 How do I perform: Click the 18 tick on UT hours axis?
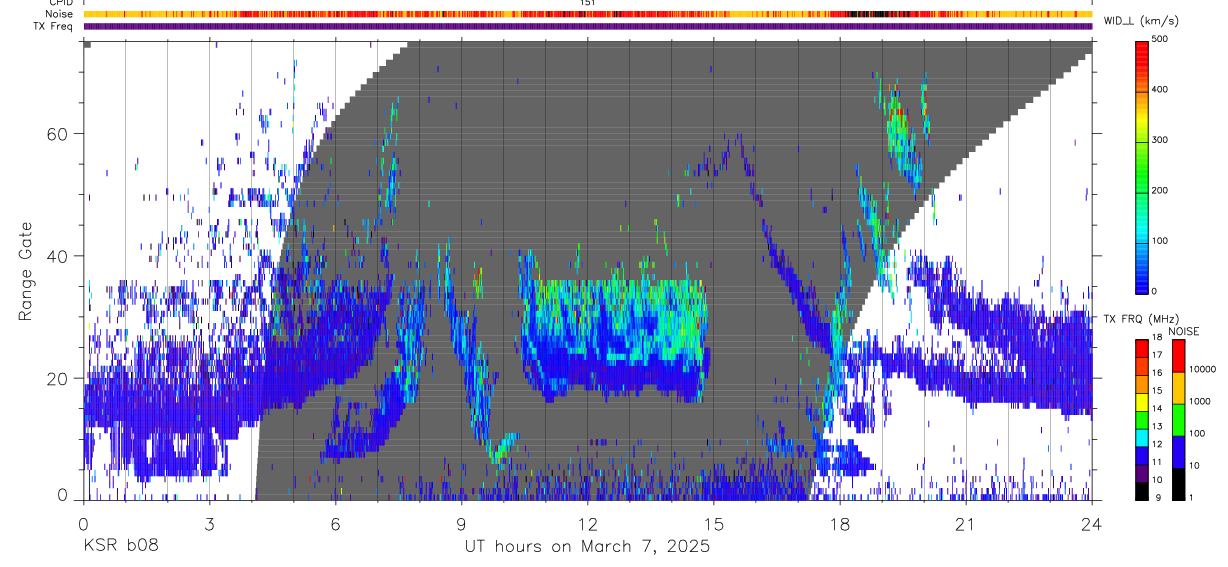pos(839,524)
